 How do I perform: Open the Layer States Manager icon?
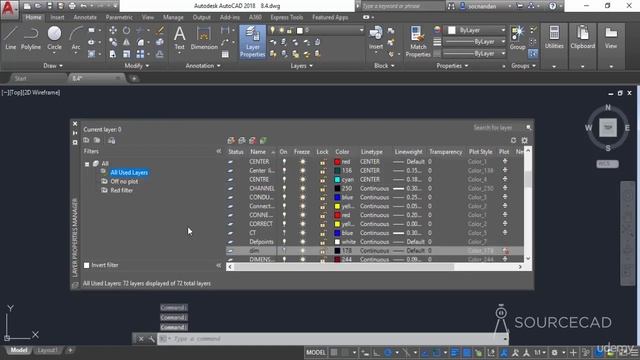[x=111, y=140]
